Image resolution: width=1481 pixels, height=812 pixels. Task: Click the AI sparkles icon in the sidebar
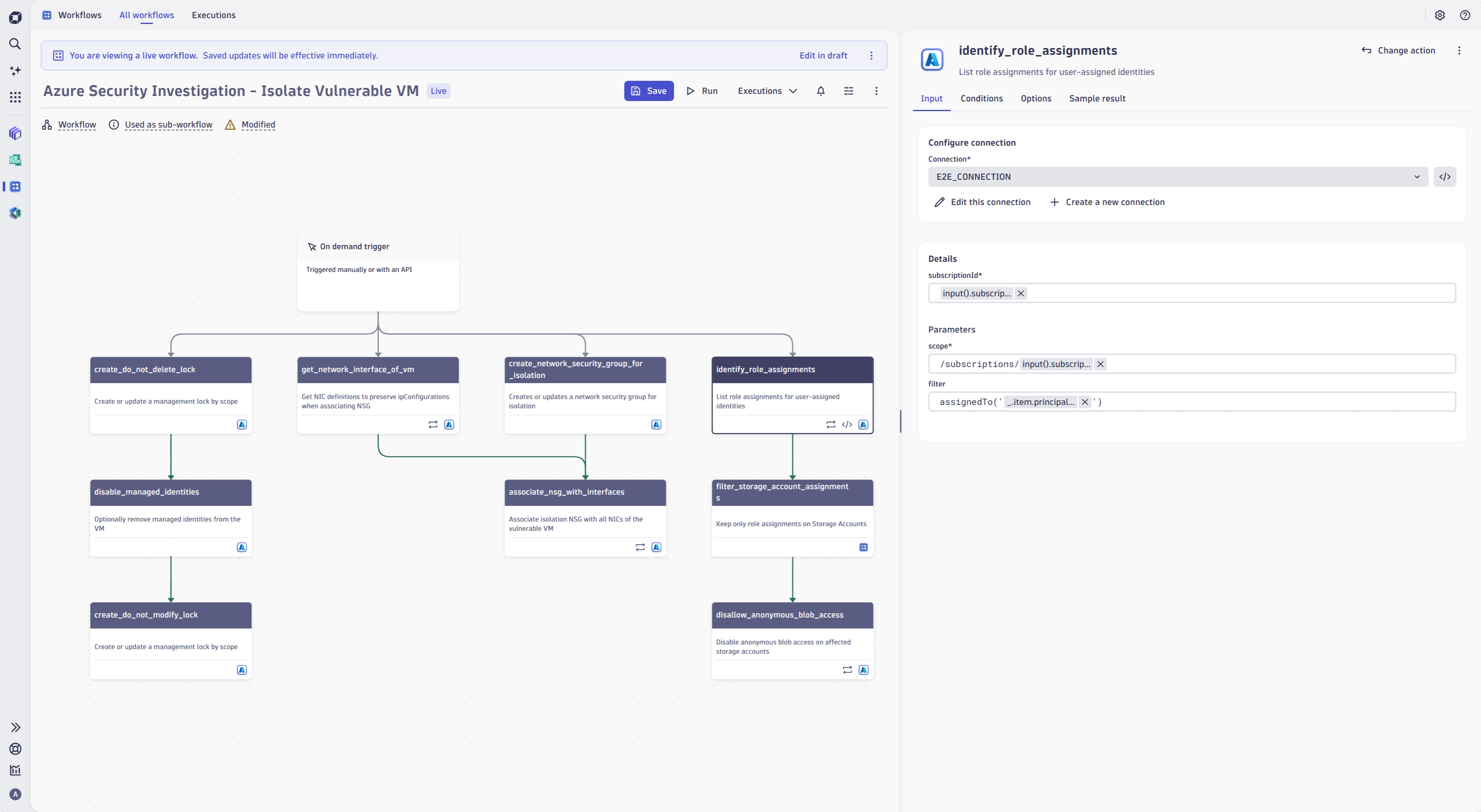15,70
